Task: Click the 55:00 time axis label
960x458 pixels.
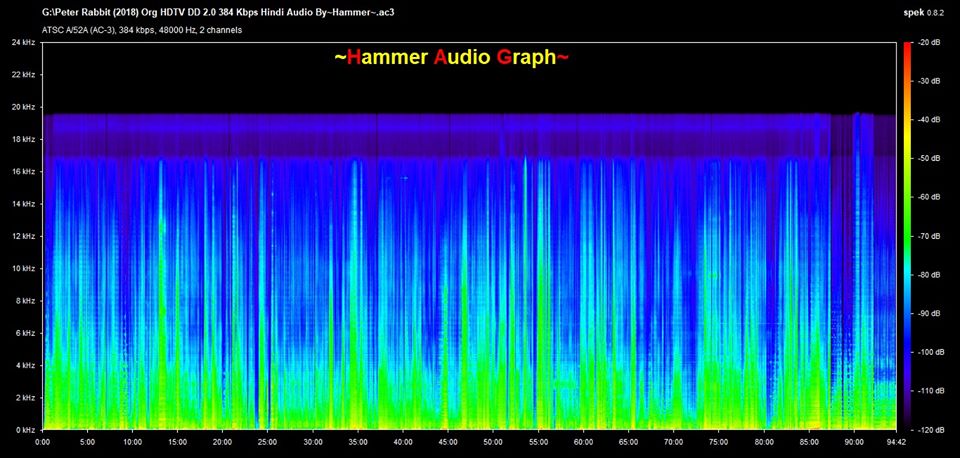Action: 538,441
